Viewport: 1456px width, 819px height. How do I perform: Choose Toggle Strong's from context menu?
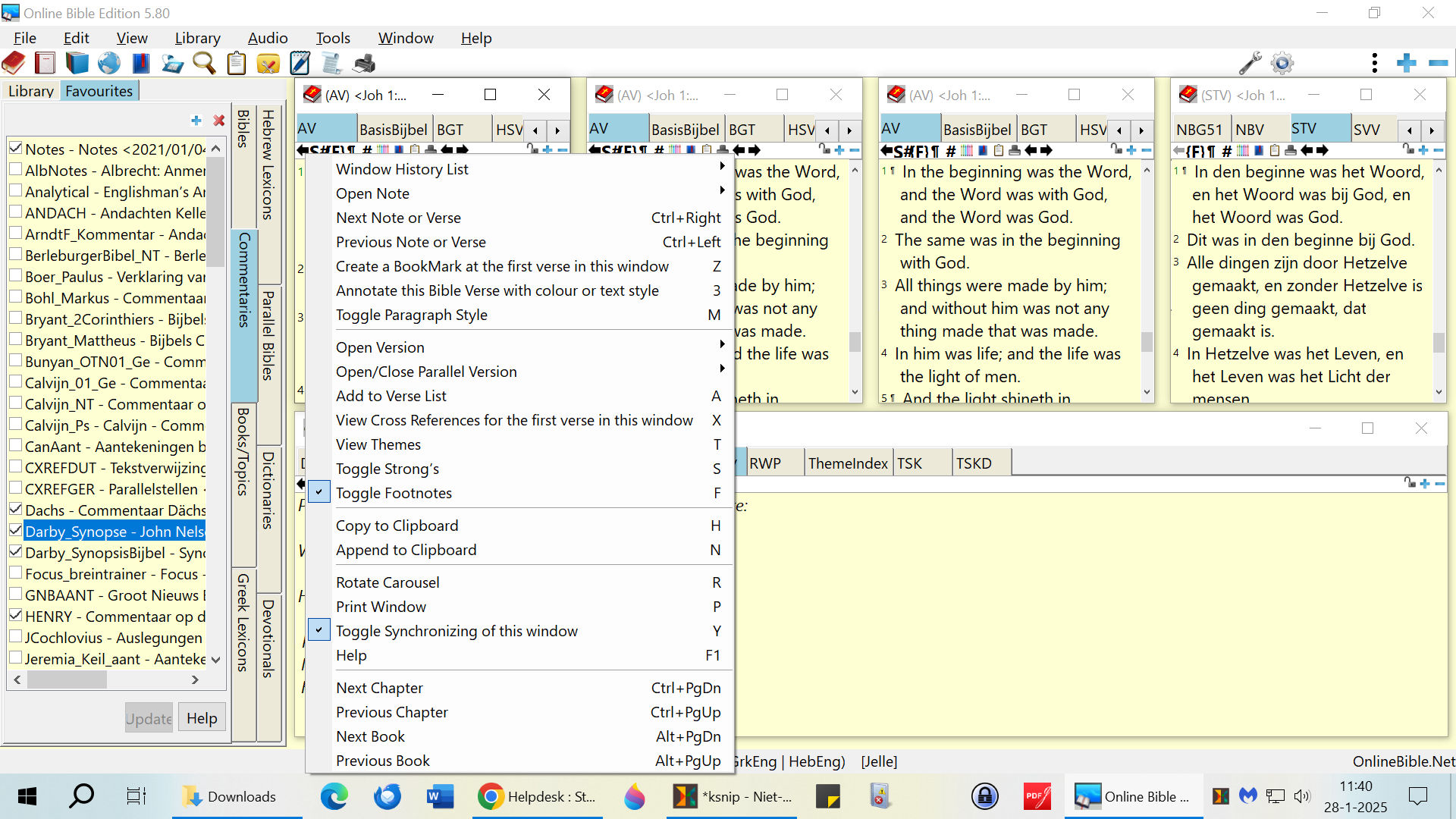[388, 469]
